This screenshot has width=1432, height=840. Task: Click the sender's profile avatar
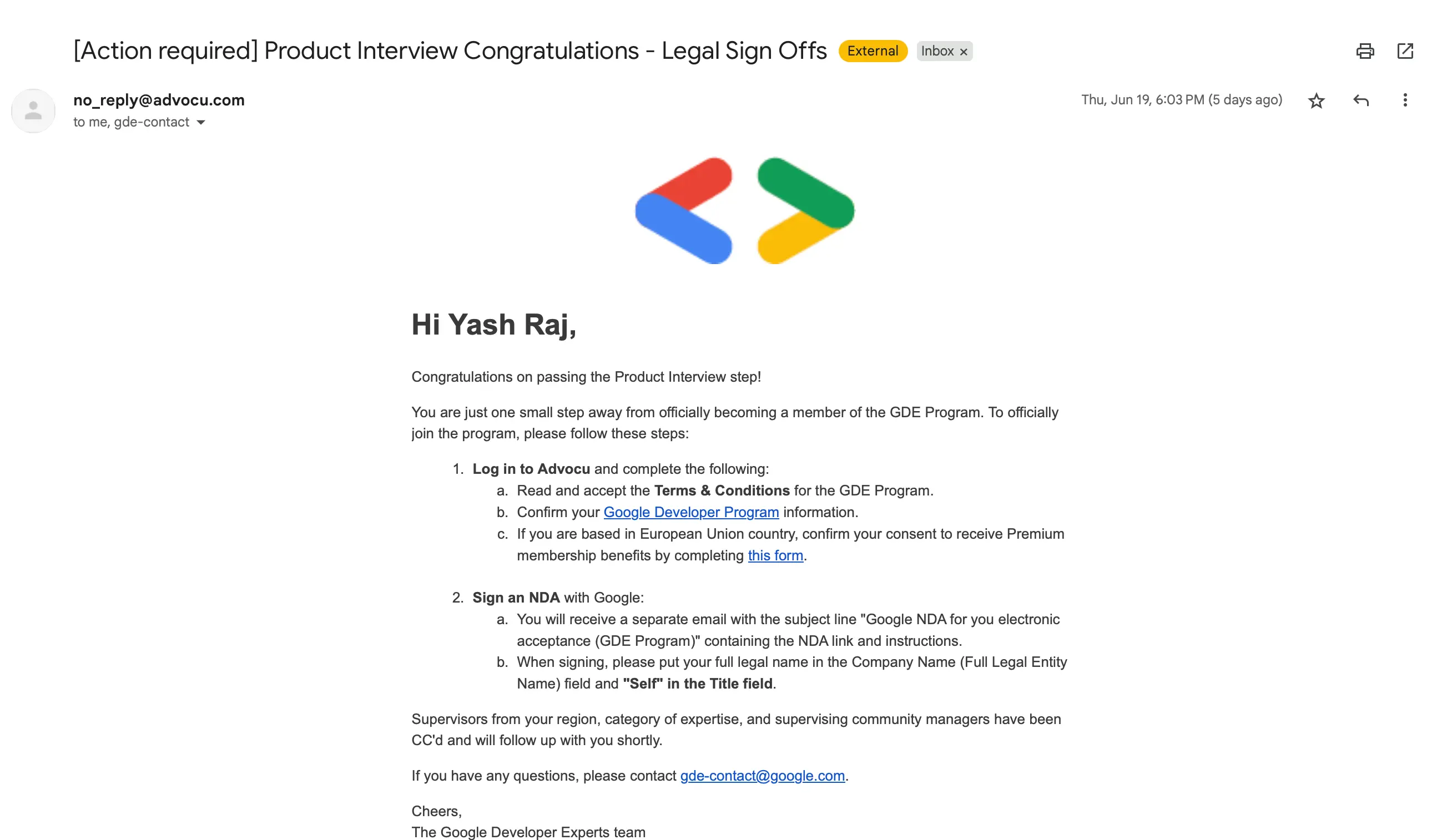click(x=33, y=111)
